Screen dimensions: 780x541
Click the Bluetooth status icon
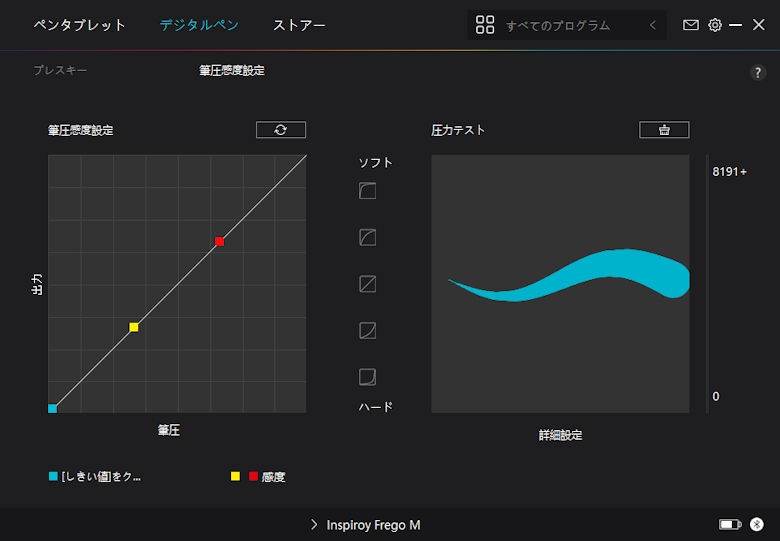757,524
